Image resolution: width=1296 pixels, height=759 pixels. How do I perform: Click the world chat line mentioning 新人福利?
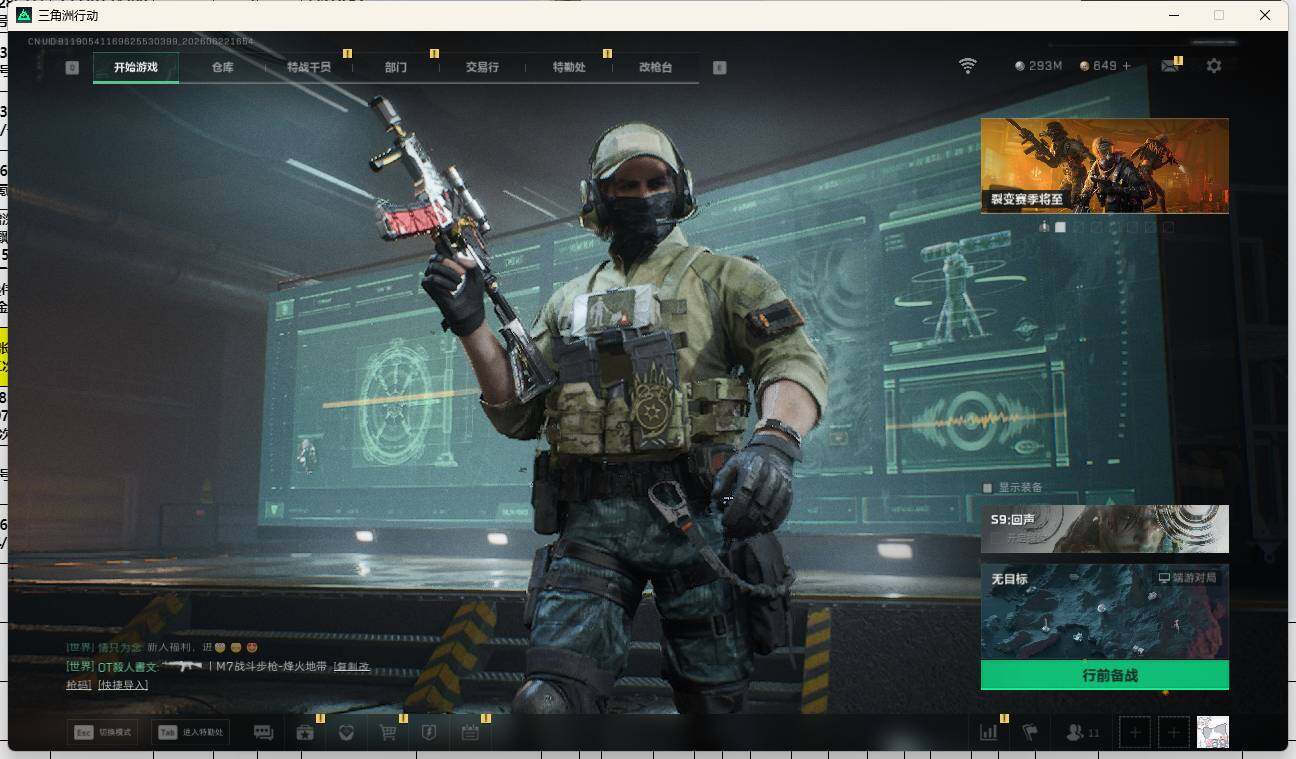(x=163, y=648)
